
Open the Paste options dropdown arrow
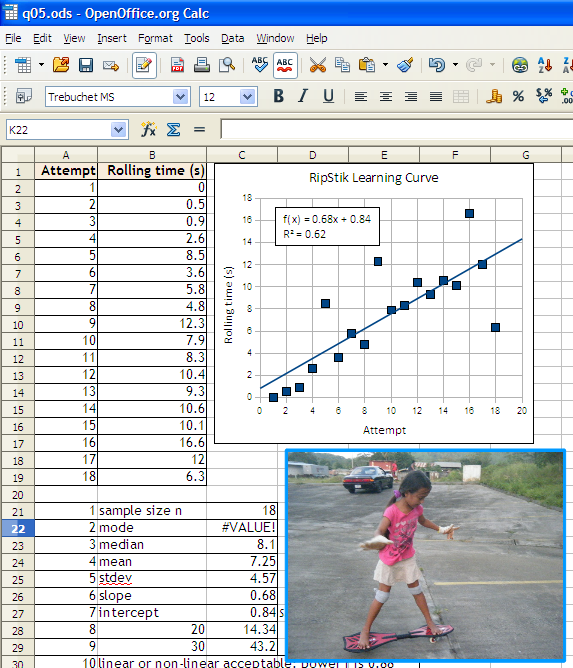pyautogui.click(x=385, y=65)
